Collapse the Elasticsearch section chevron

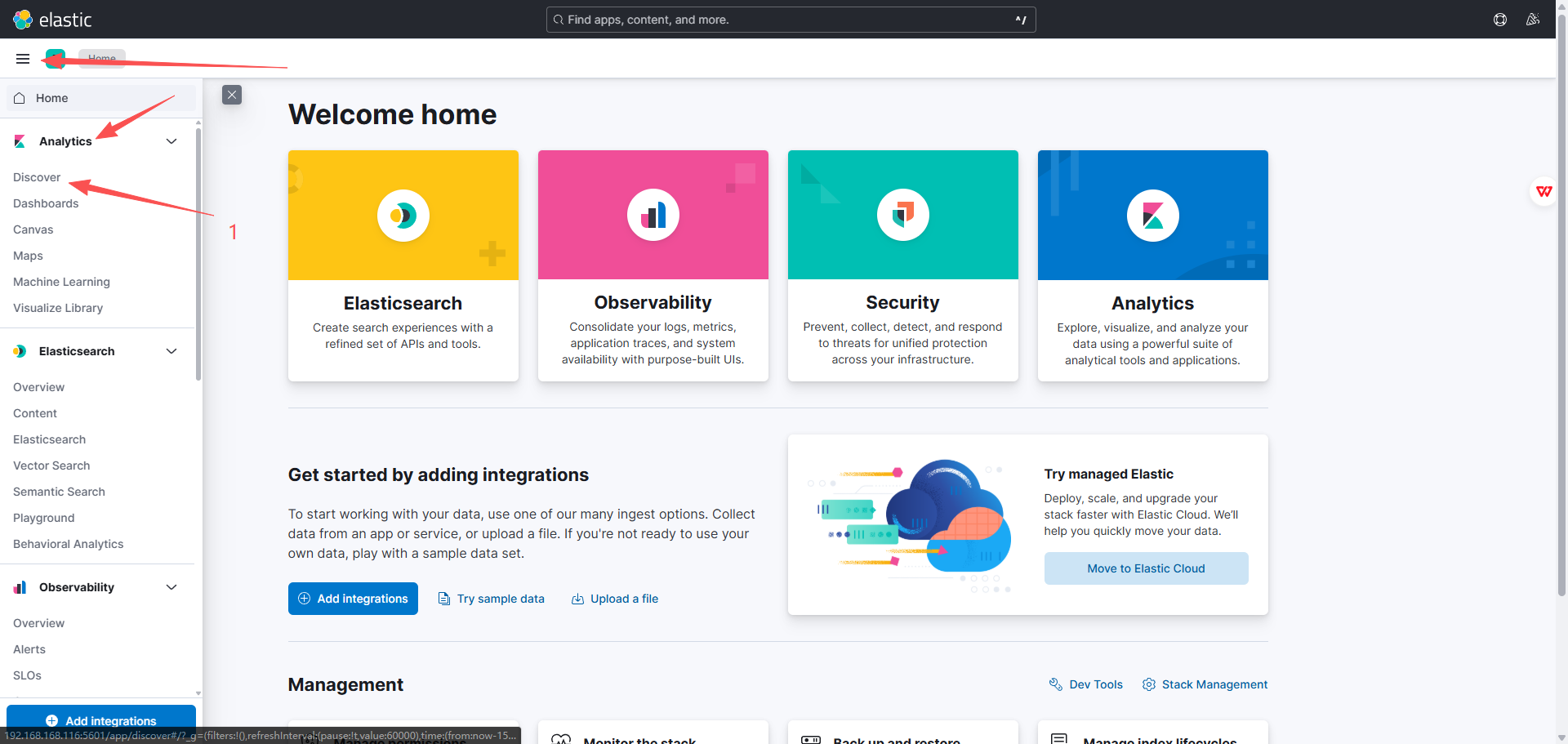tap(171, 351)
